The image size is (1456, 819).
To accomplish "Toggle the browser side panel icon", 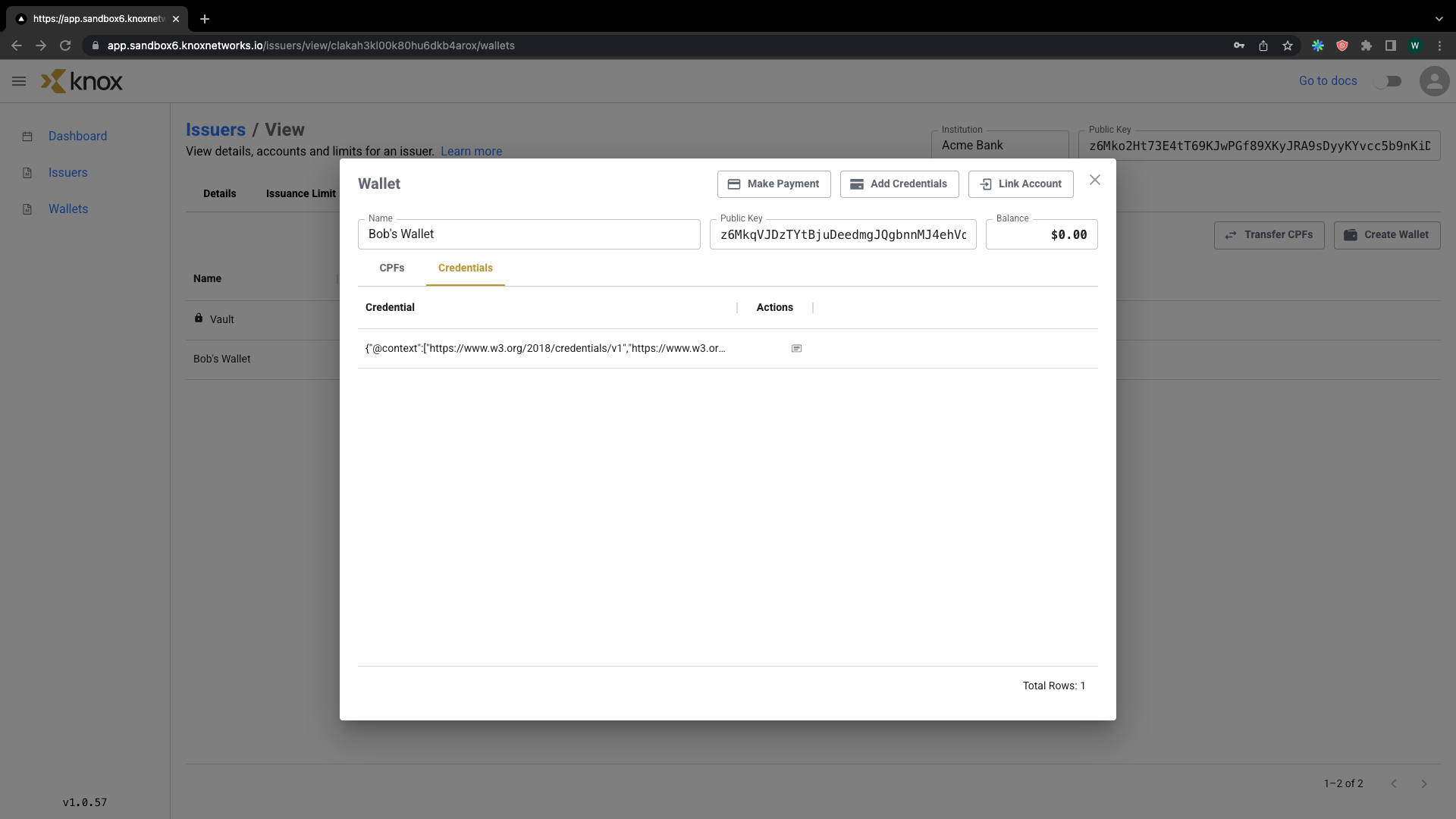I will pyautogui.click(x=1391, y=45).
